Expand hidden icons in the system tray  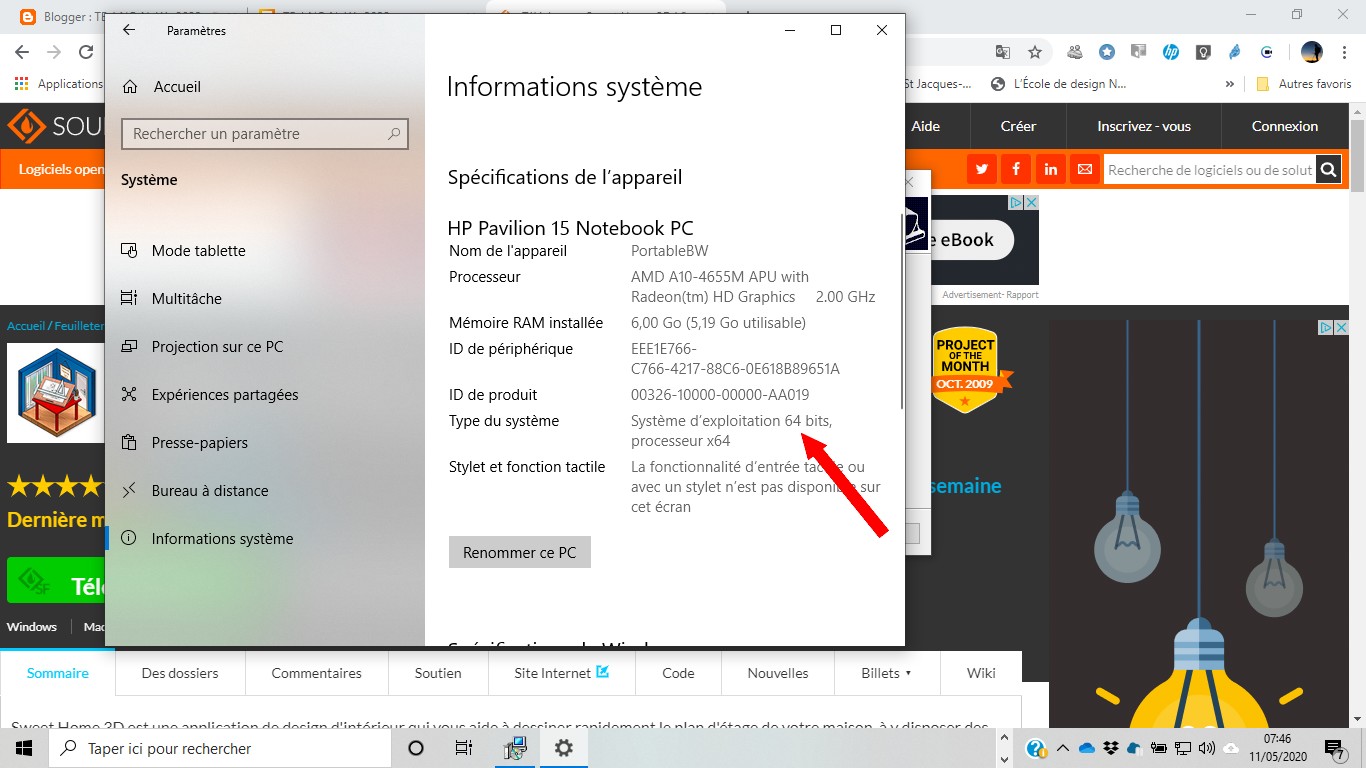coord(1063,747)
